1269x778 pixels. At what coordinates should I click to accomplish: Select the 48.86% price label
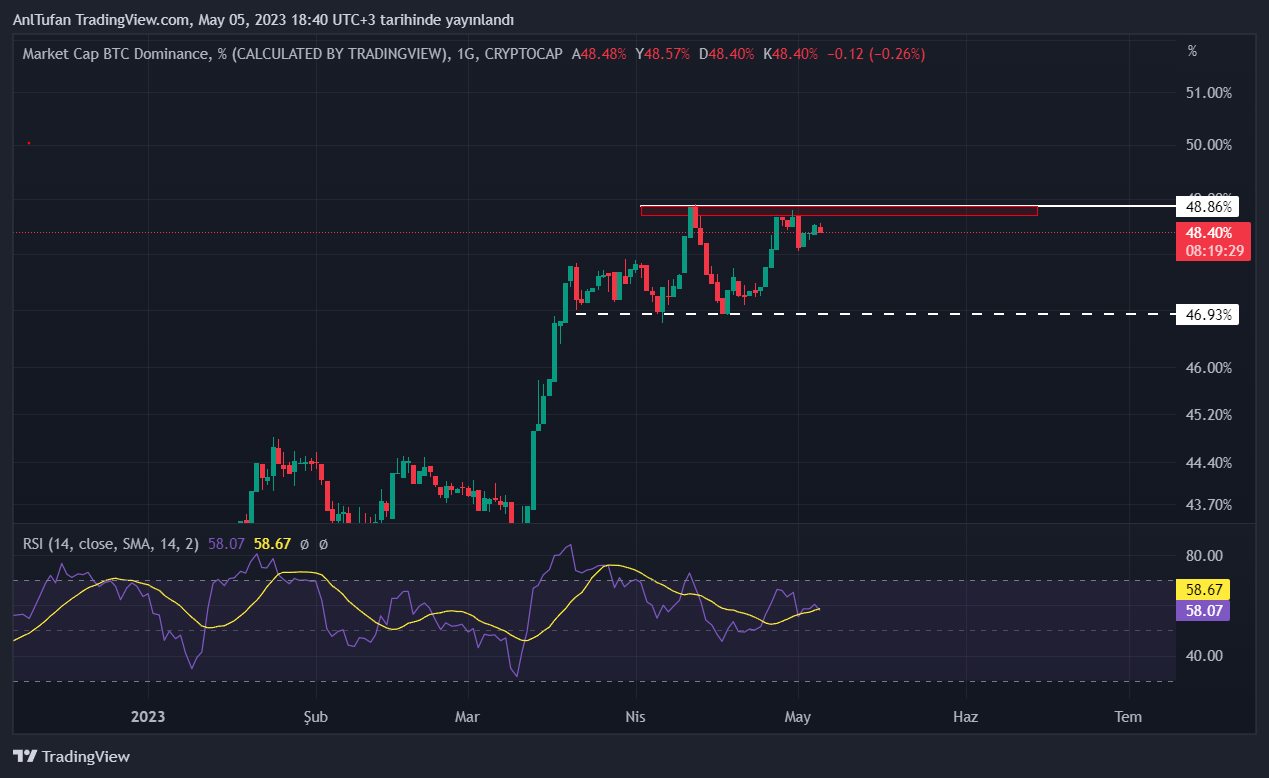click(1208, 207)
